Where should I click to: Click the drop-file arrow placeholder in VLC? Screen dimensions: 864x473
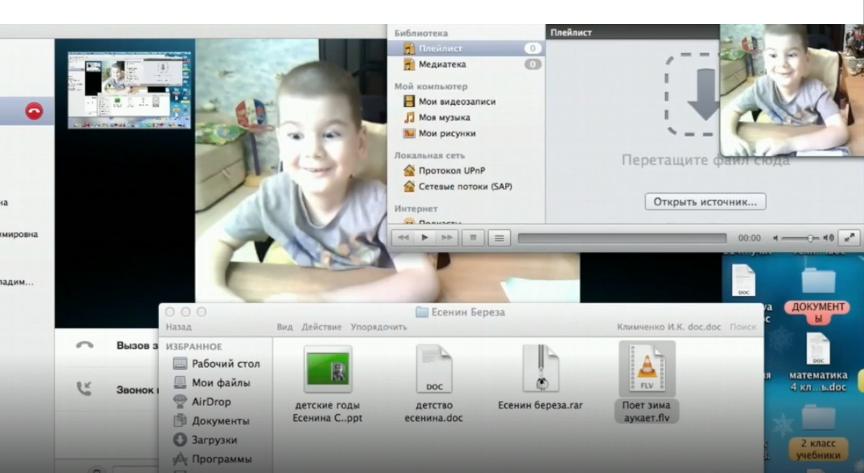[x=692, y=95]
